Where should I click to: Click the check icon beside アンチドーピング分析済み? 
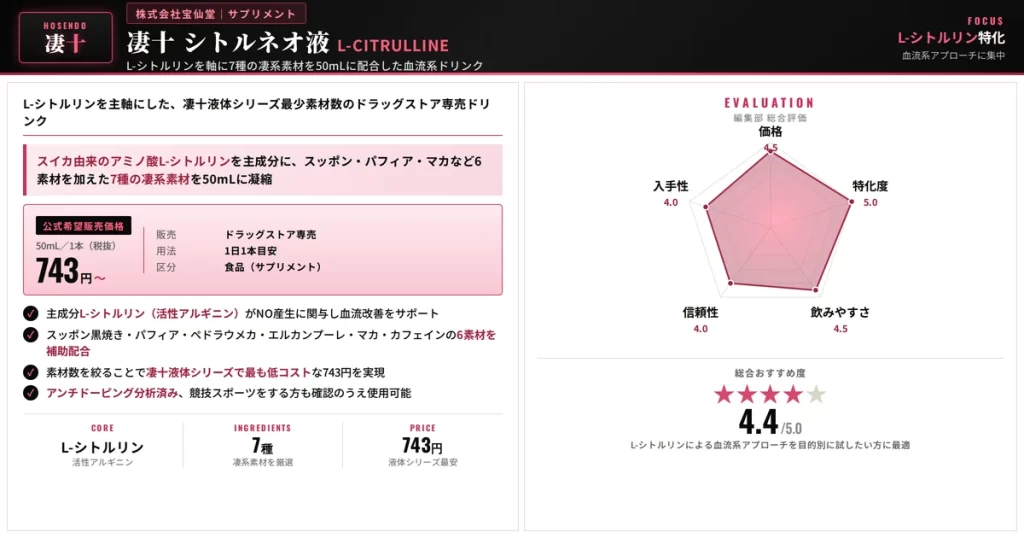31,393
